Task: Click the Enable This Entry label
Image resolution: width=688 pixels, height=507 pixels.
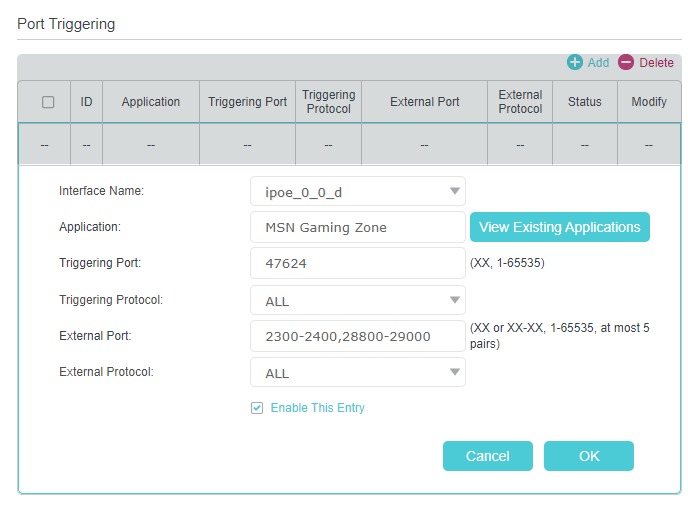Action: 318,408
